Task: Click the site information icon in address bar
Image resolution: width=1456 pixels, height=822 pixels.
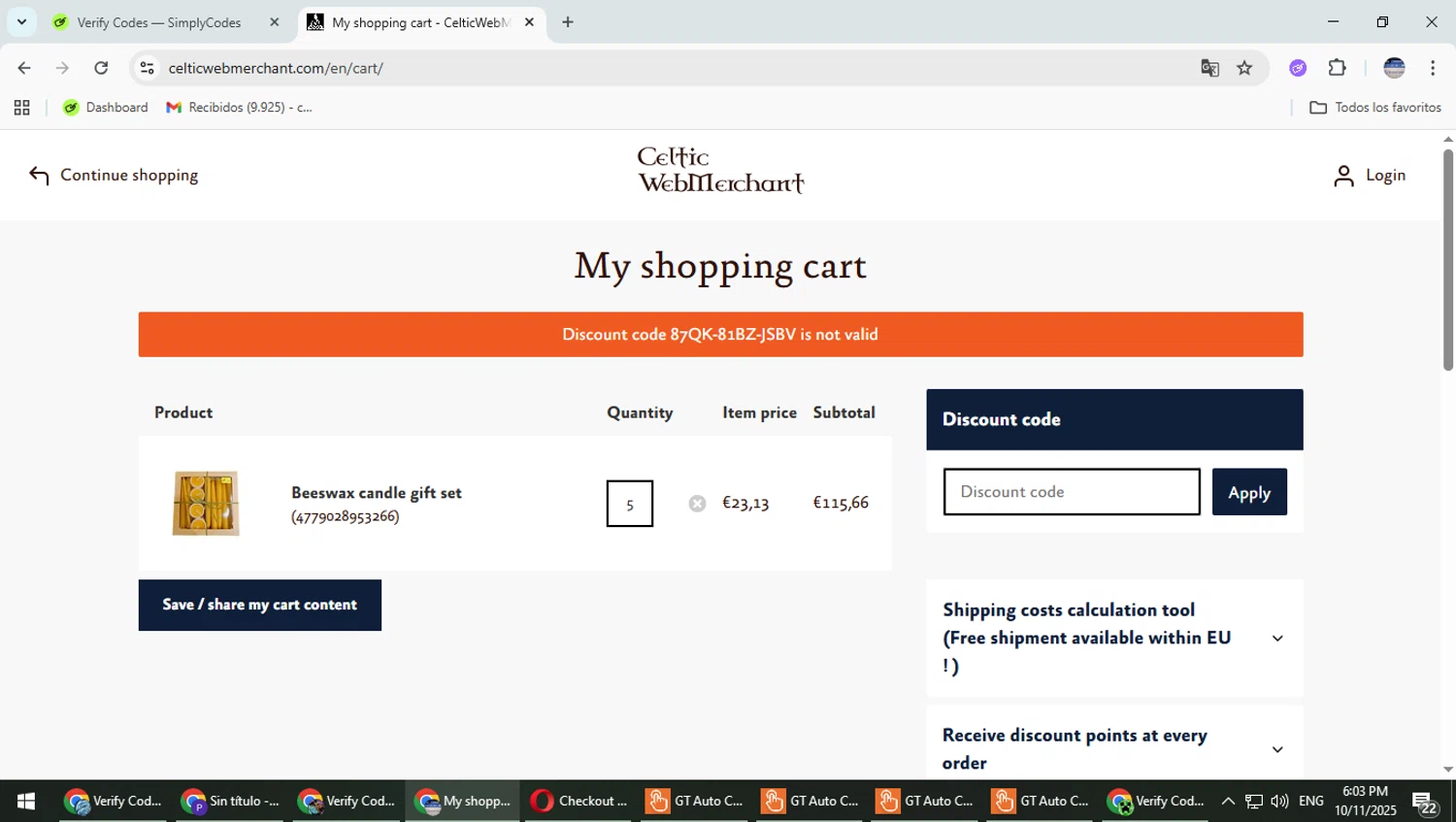Action: 148,68
